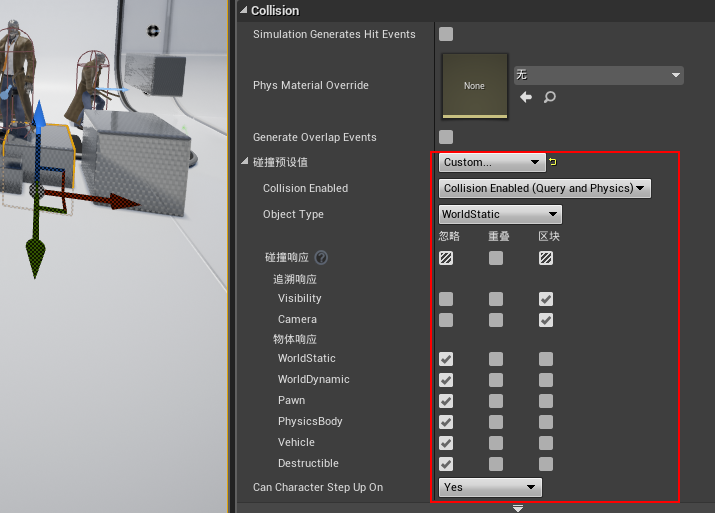Click the PhysicsBody row label

pyautogui.click(x=310, y=421)
